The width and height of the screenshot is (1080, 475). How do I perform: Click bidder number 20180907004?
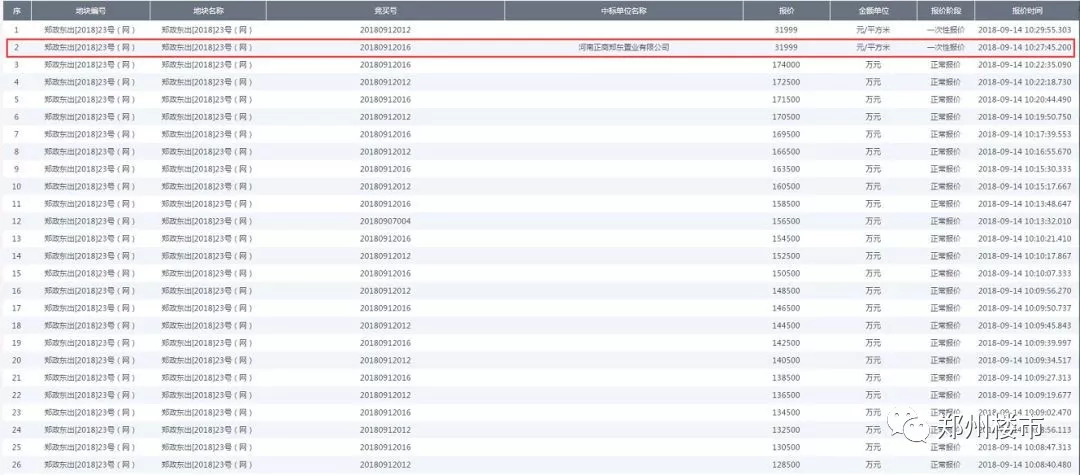[x=385, y=221]
